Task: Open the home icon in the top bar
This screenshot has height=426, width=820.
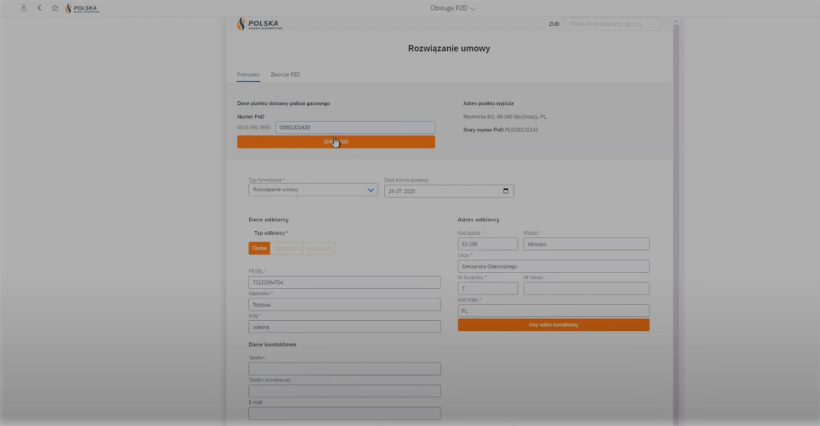Action: coord(54,8)
